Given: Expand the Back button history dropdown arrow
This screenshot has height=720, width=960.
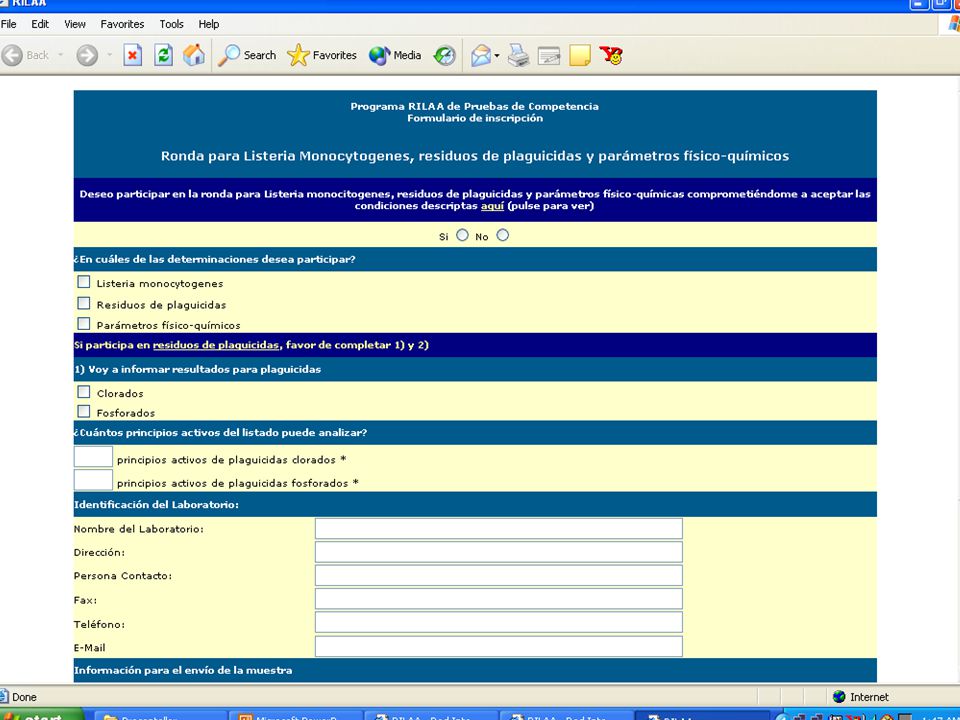Looking at the screenshot, I should pyautogui.click(x=61, y=55).
